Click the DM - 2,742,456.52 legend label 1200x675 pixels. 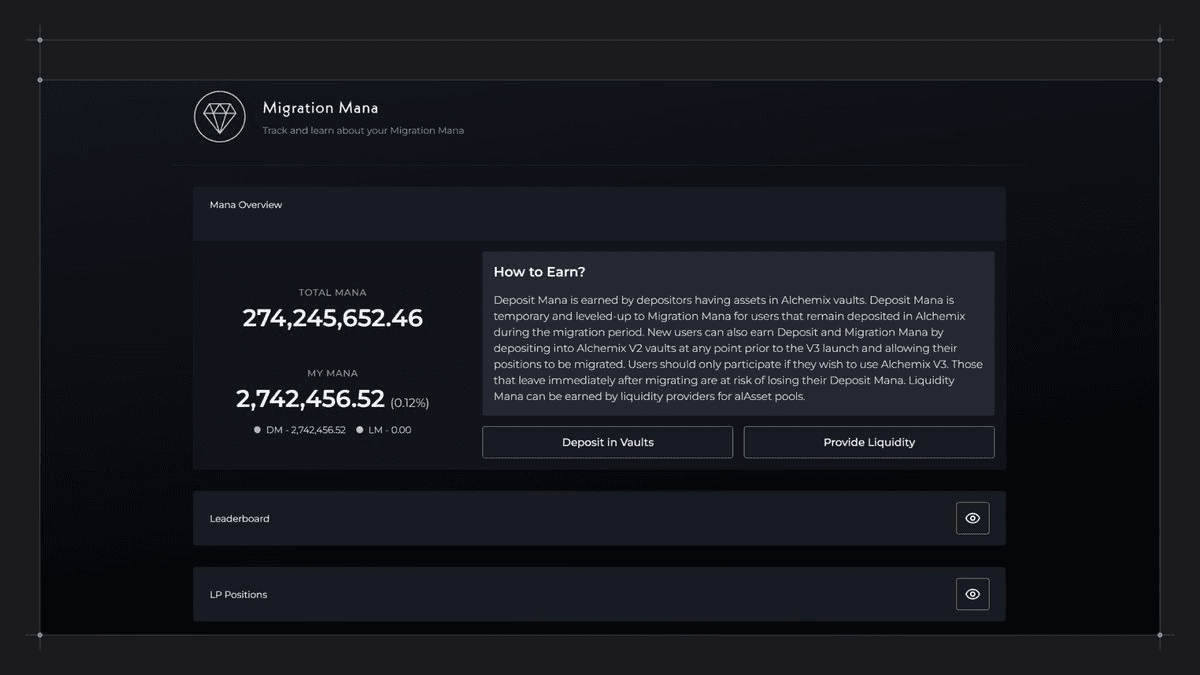305,430
